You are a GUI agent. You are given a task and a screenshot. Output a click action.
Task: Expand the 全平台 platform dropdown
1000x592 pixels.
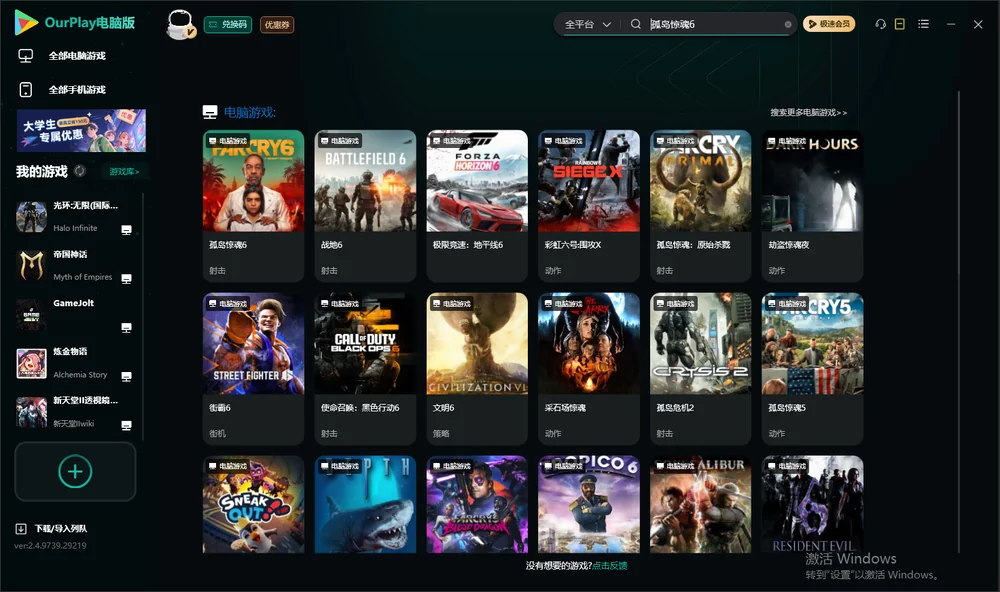point(588,24)
